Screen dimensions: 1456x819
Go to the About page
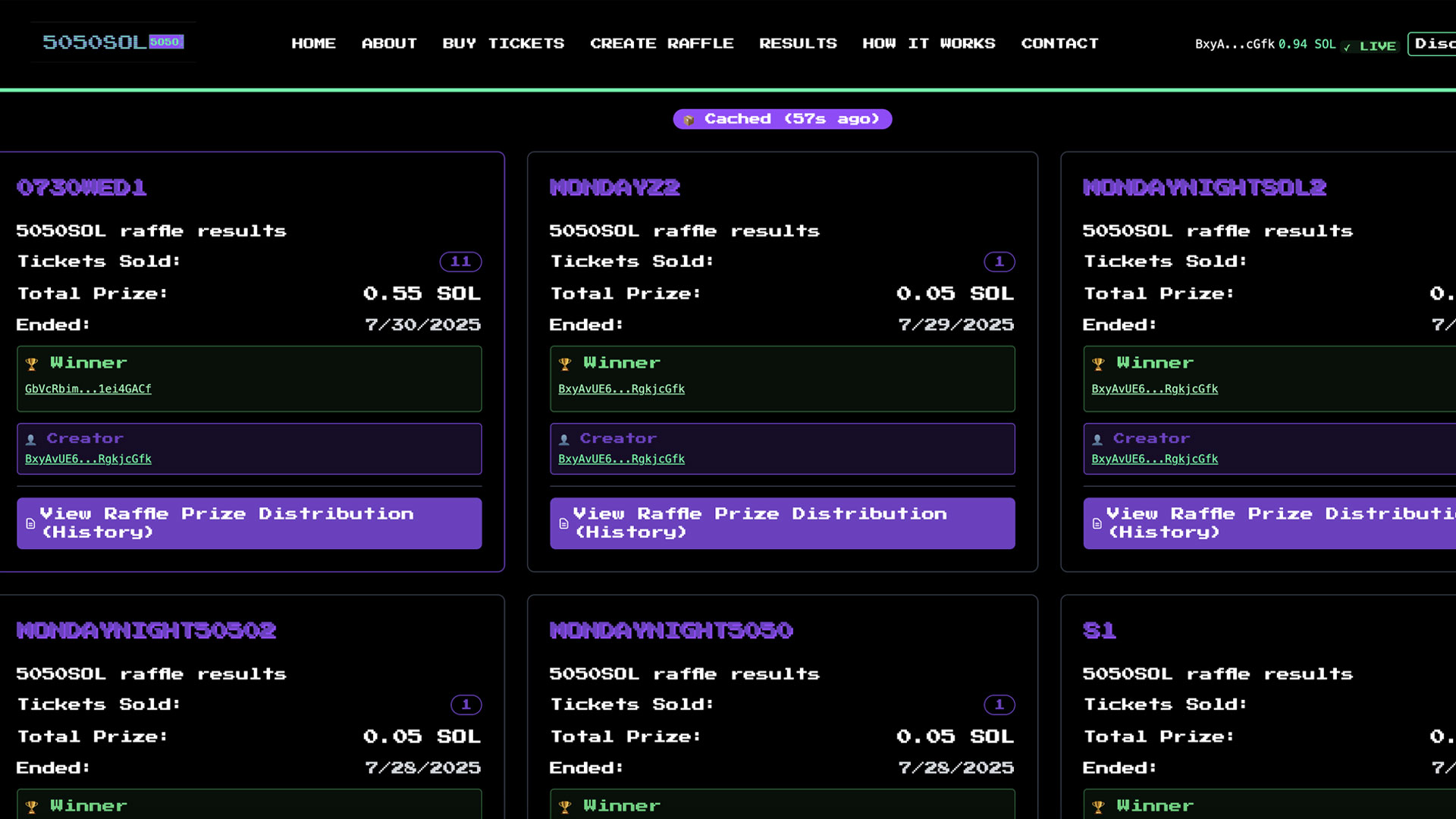coord(389,43)
